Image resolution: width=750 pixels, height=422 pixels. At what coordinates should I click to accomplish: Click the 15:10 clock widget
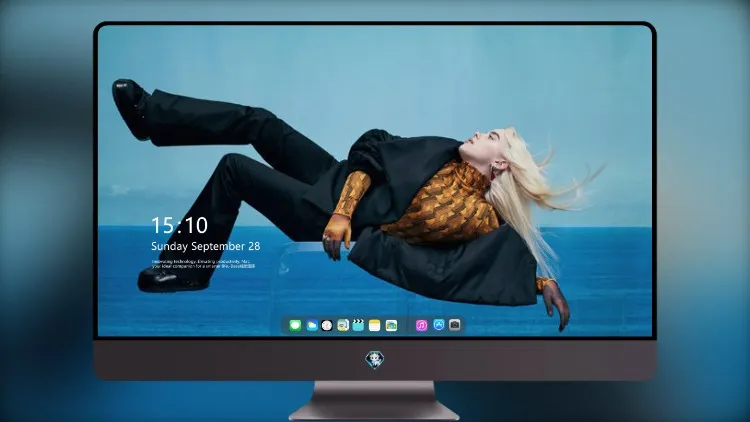(179, 225)
